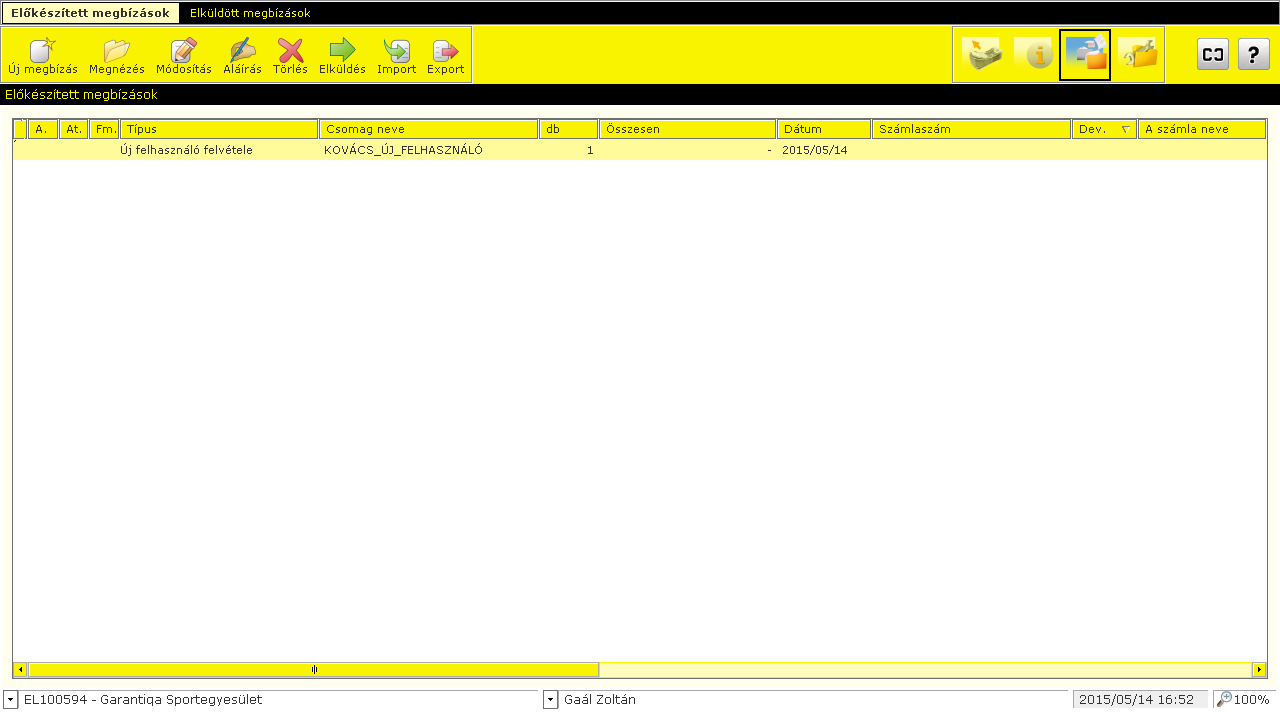The image size is (1280, 712).
Task: Click the At. column header
Action: pos(74,129)
